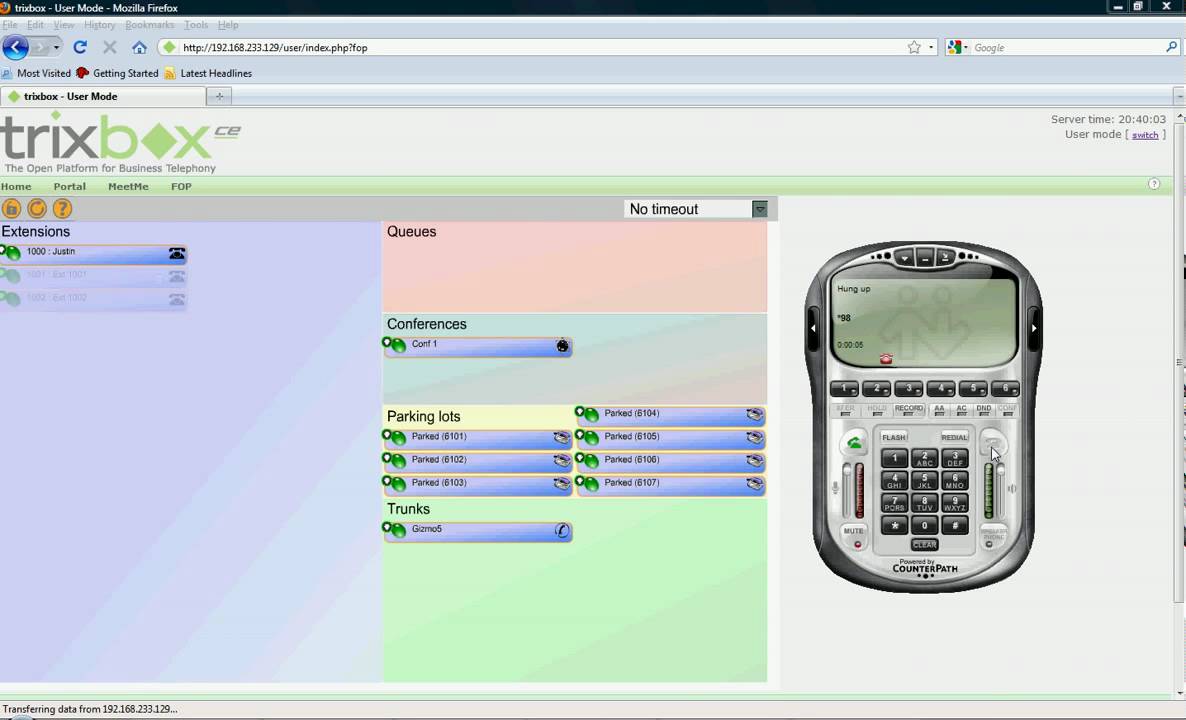The height and width of the screenshot is (720, 1186).
Task: Click the switch user mode link
Action: point(1144,135)
